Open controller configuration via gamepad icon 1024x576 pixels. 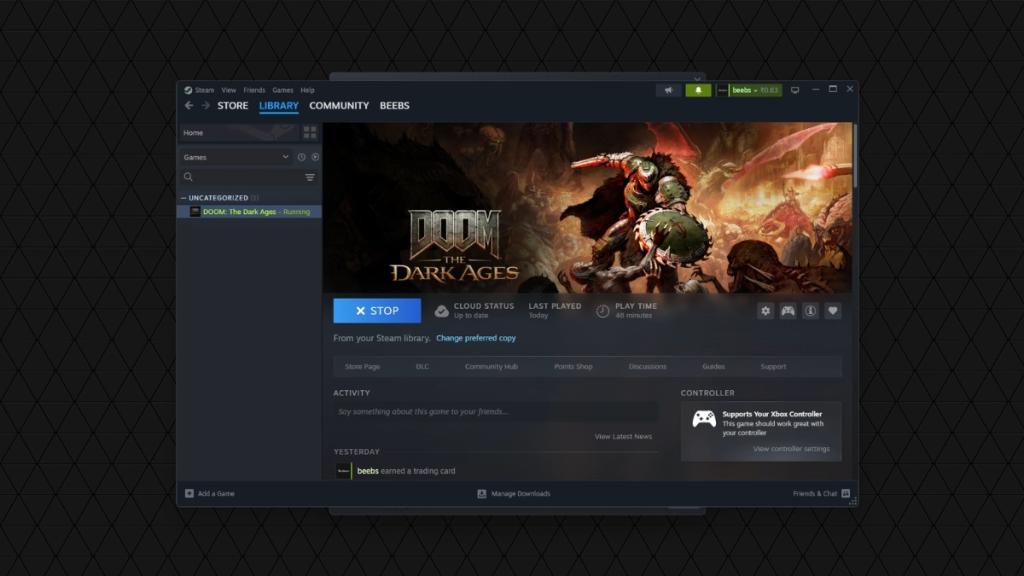pyautogui.click(x=788, y=311)
